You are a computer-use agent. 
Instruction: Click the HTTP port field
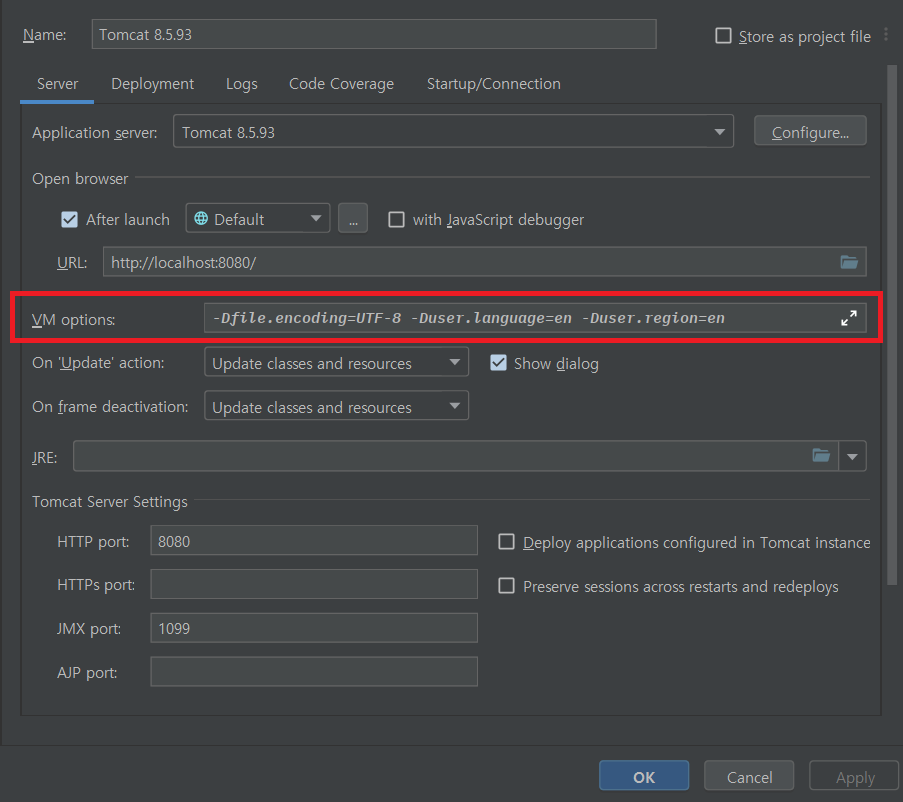pos(314,541)
